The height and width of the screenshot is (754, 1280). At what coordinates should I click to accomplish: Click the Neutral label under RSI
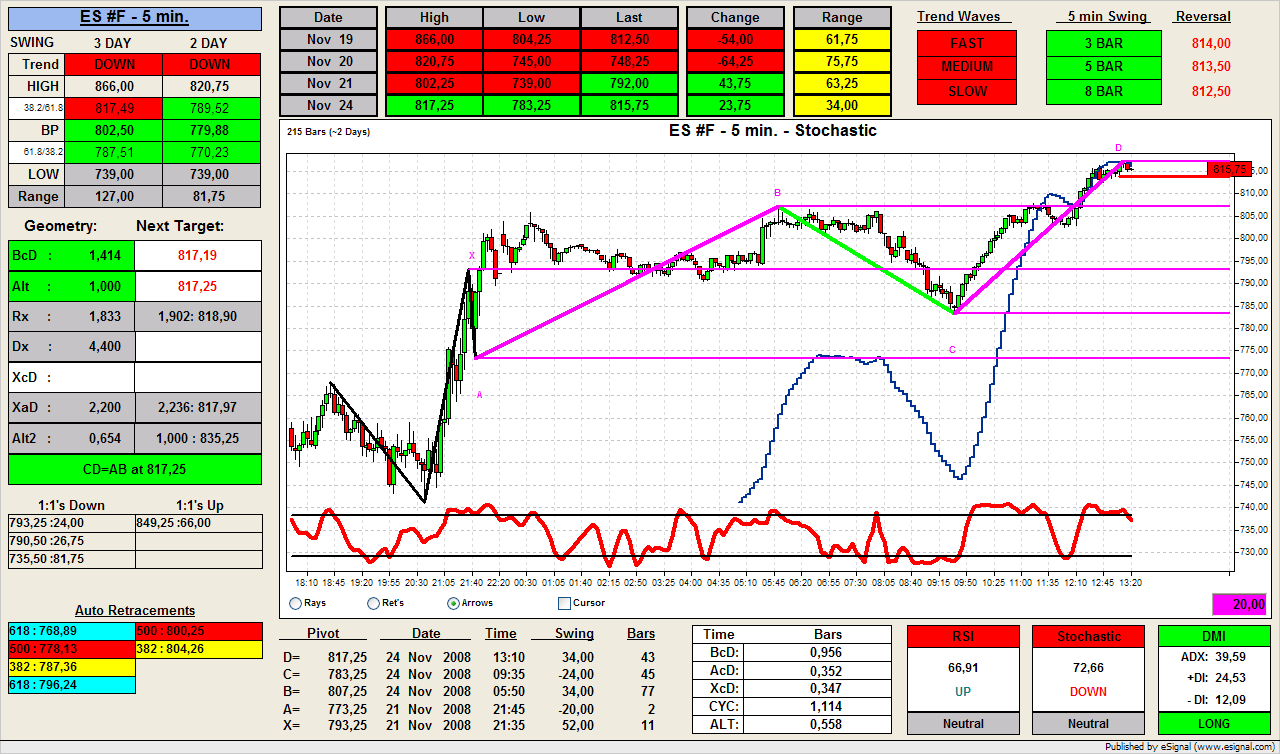(x=963, y=723)
